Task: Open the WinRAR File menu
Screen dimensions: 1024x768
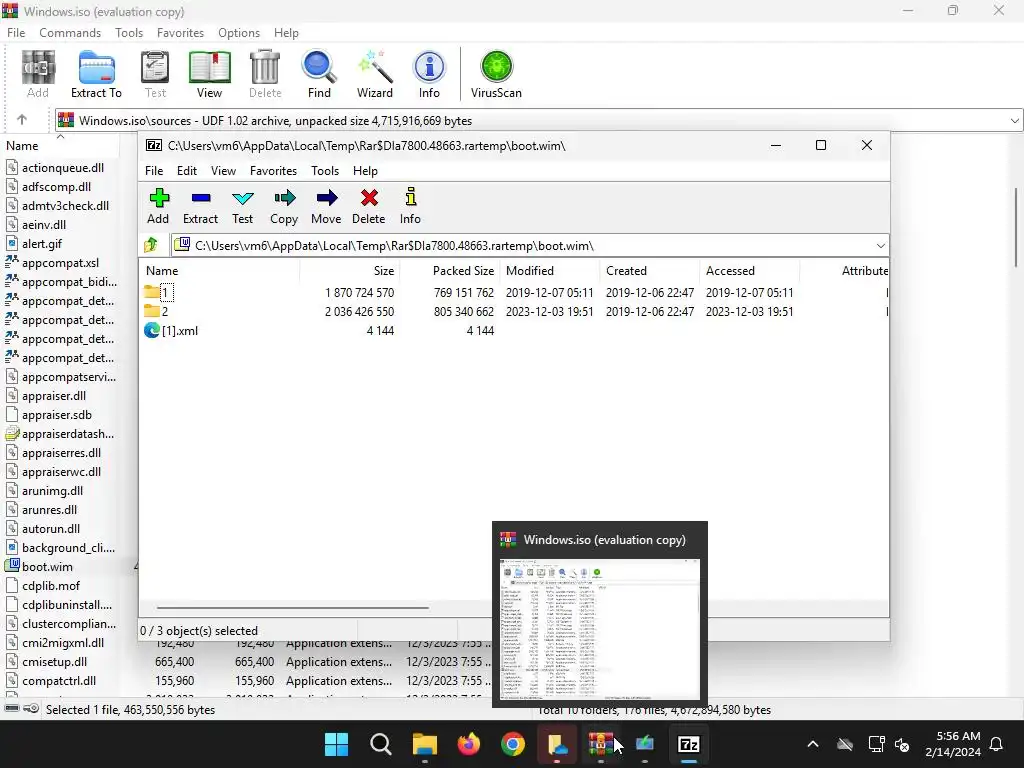Action: point(16,33)
